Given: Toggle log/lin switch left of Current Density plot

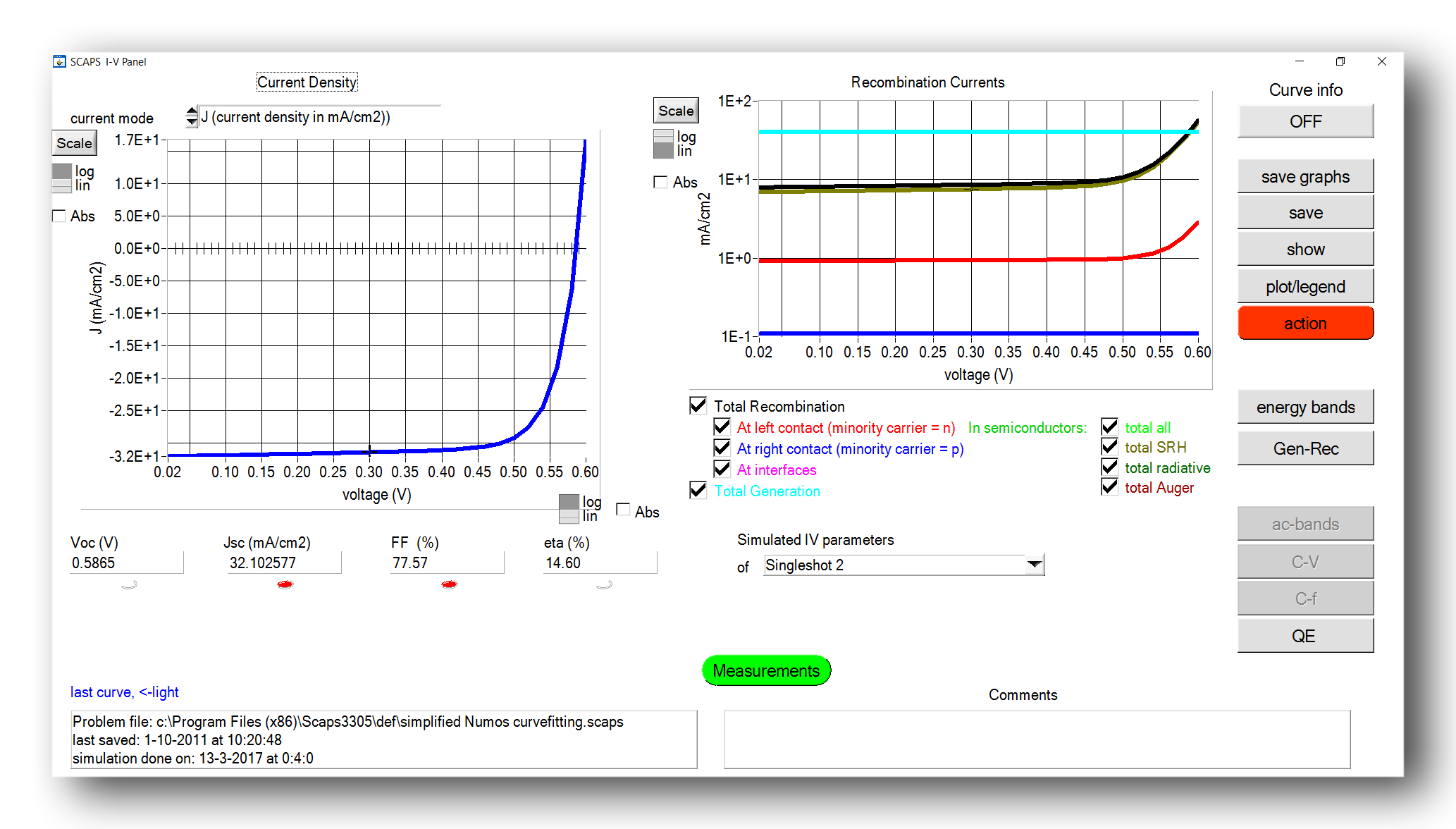Looking at the screenshot, I should 62,178.
